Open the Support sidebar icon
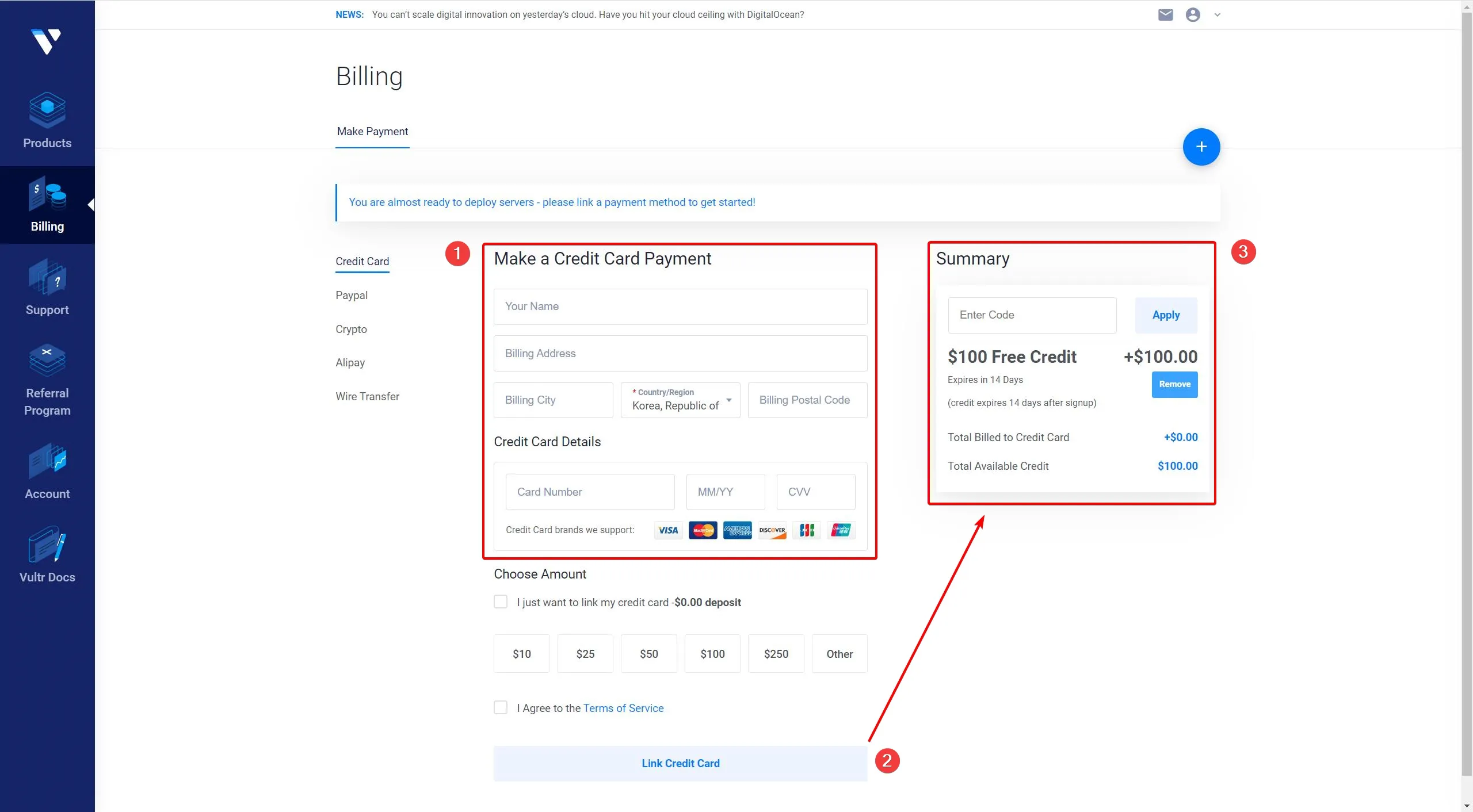 click(47, 277)
